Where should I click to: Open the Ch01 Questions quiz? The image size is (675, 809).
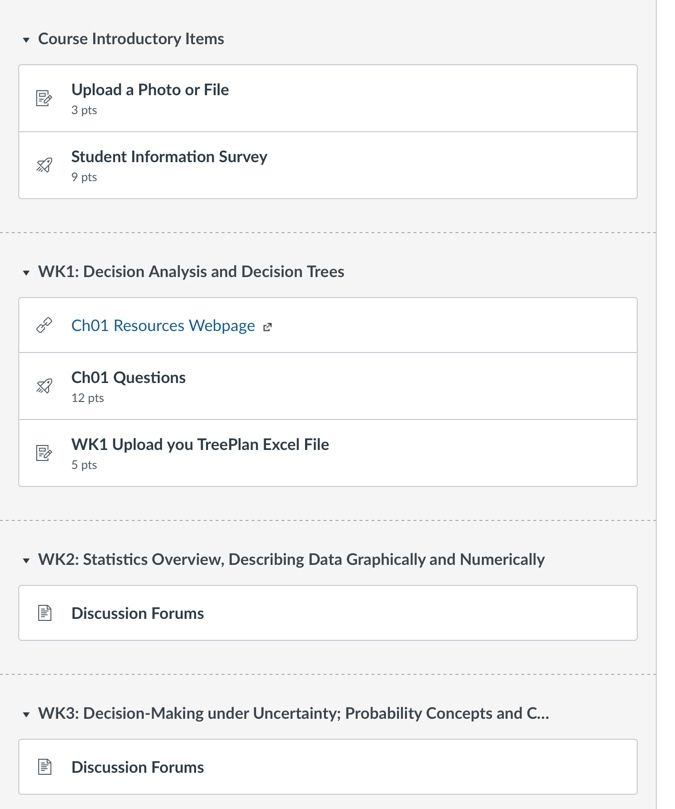[x=128, y=378]
